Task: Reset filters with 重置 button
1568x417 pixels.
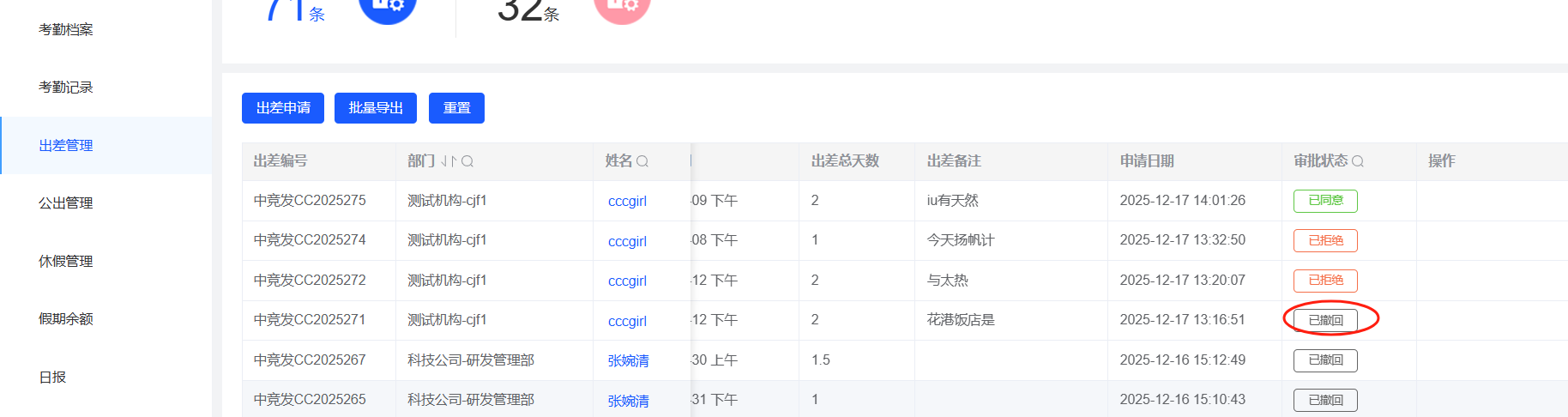Action: 456,108
